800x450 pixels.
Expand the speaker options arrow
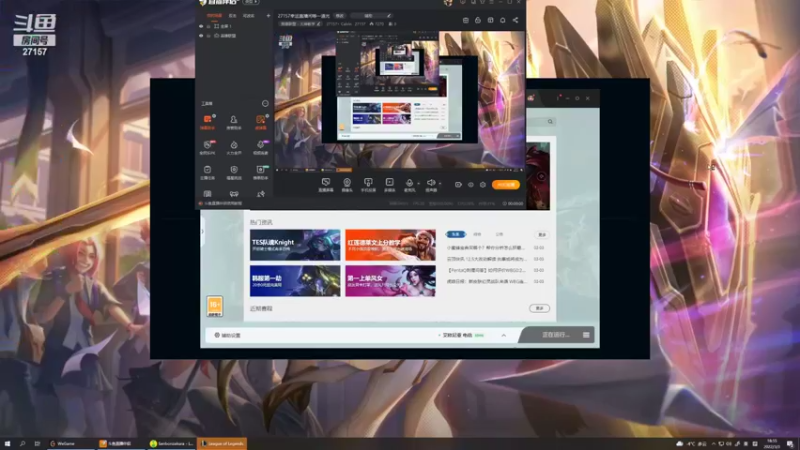(440, 183)
